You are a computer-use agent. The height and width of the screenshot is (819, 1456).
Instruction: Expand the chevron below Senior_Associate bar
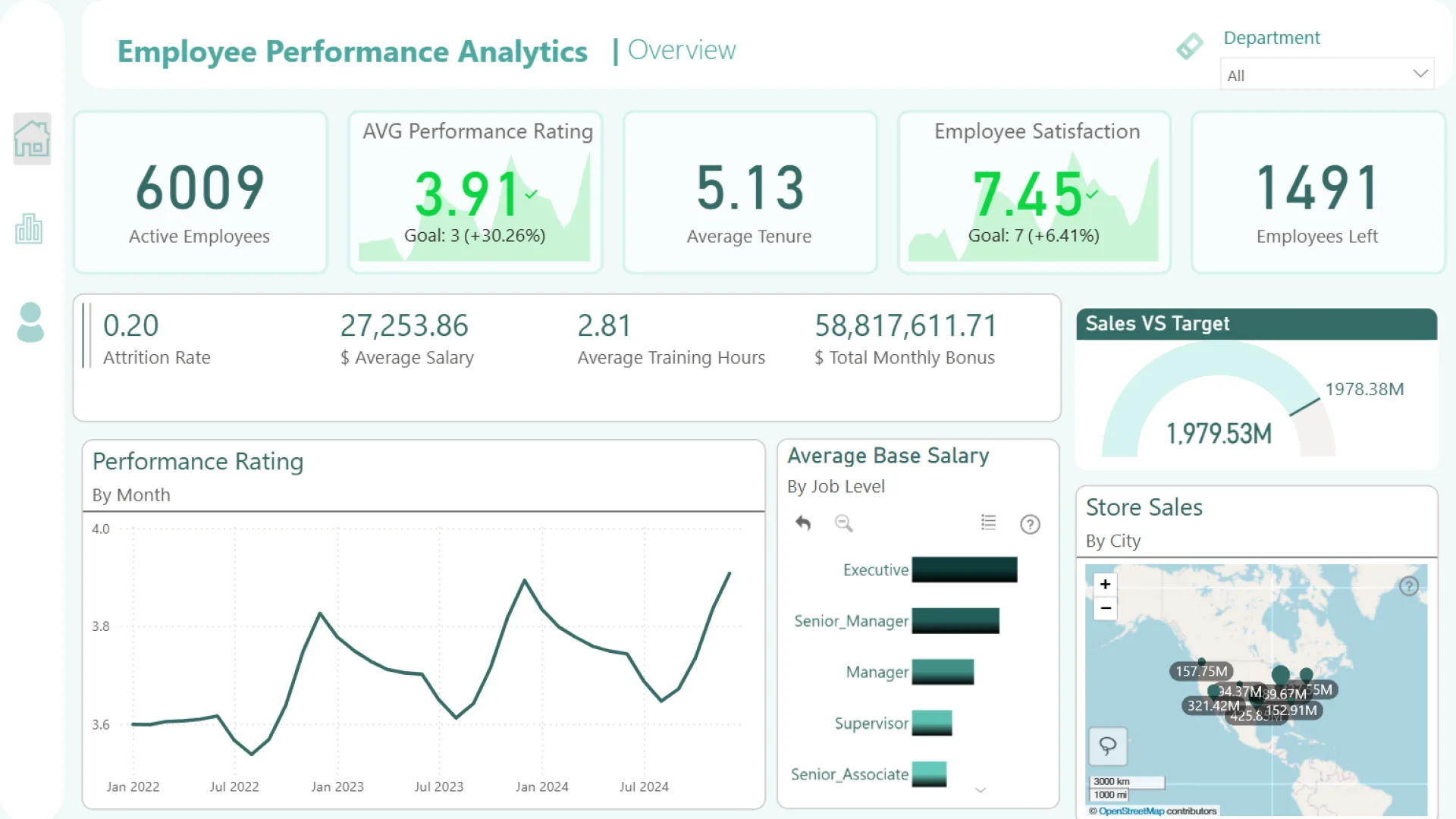coord(980,790)
